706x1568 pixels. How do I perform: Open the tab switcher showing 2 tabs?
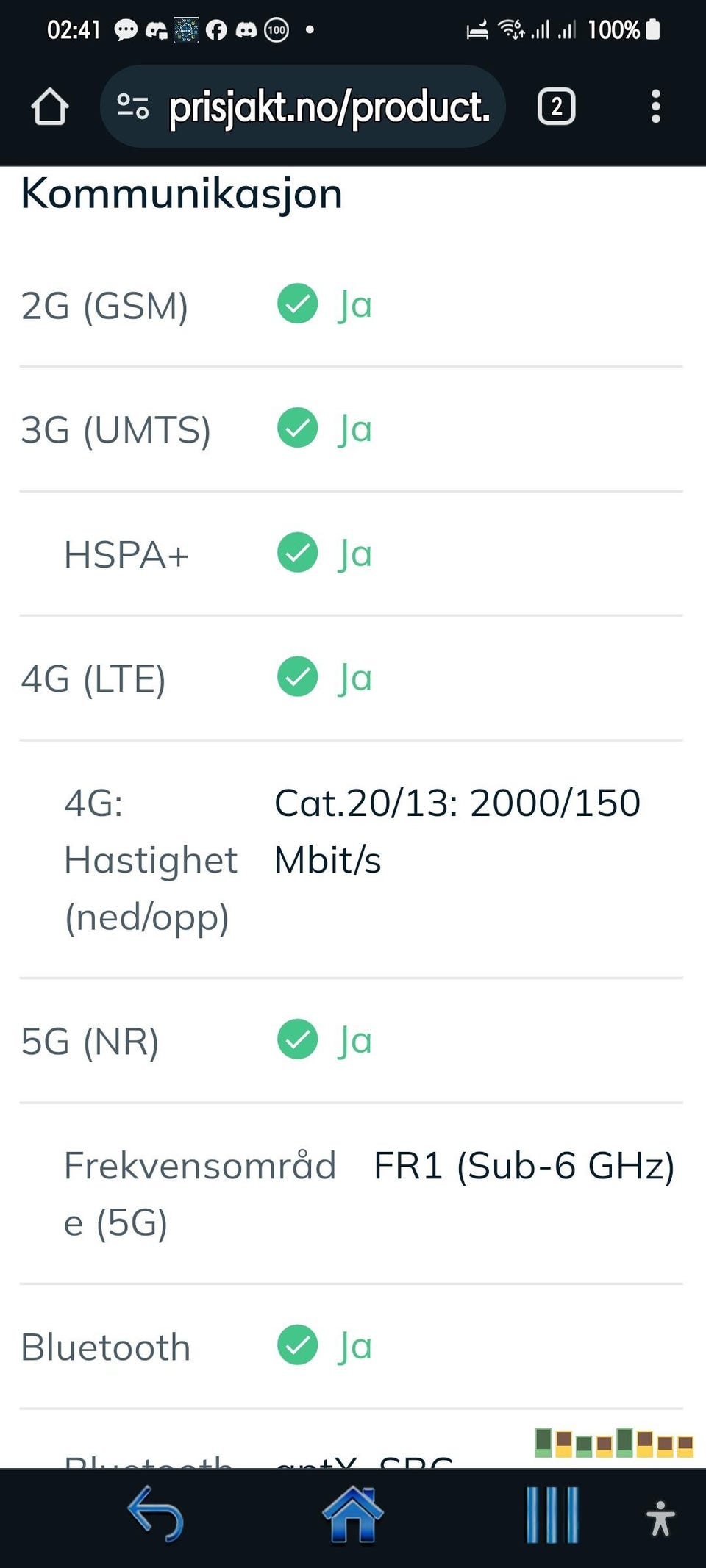[557, 107]
